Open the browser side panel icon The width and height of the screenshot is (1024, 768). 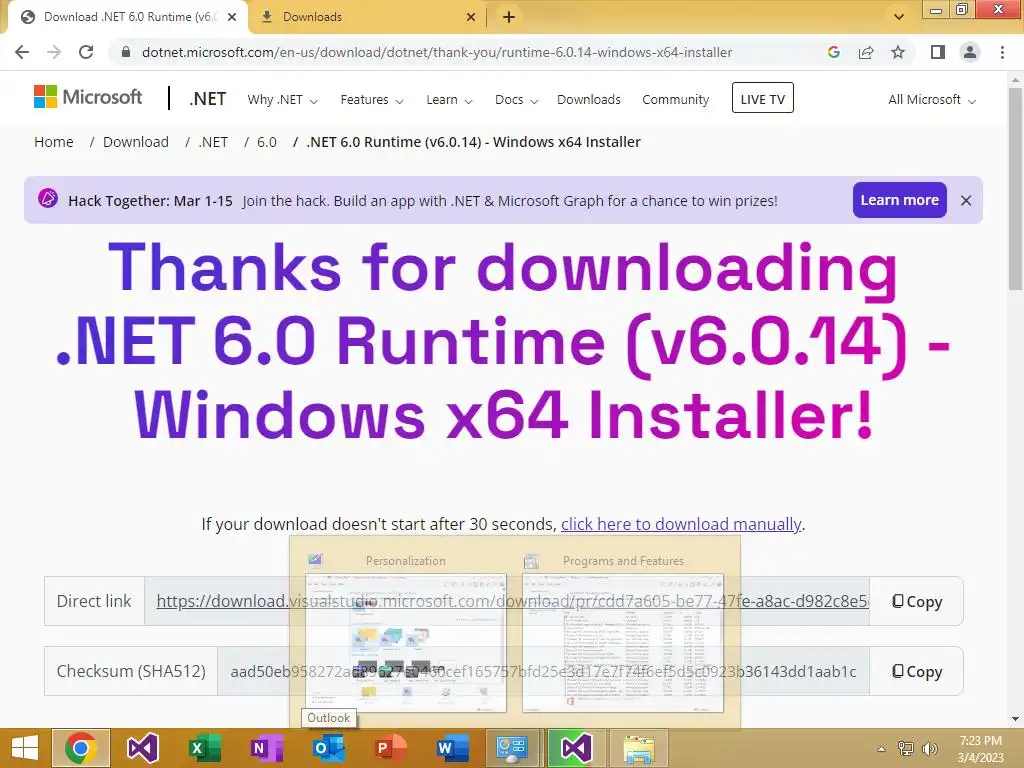pyautogui.click(x=938, y=52)
